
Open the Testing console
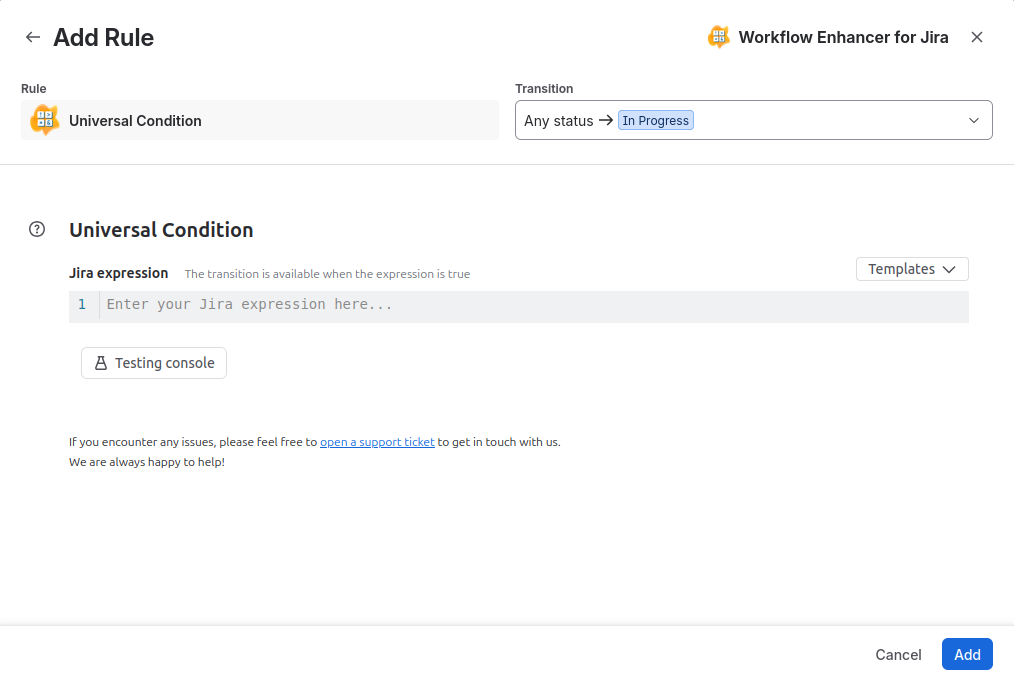154,363
